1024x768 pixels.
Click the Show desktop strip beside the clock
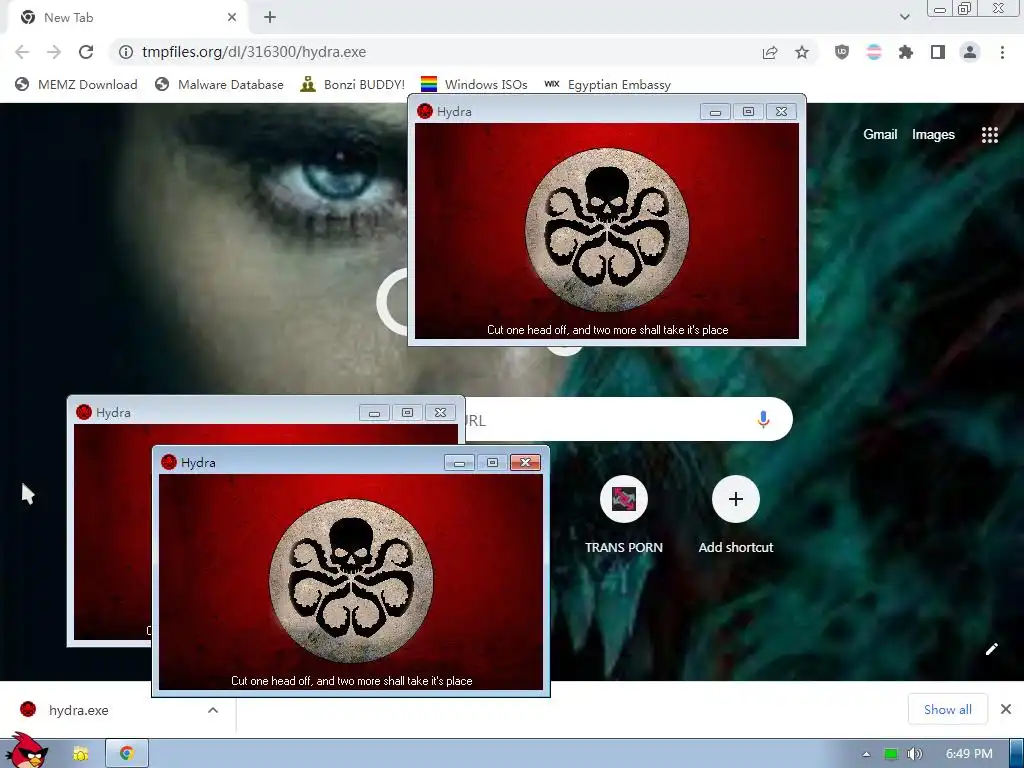(1017, 754)
